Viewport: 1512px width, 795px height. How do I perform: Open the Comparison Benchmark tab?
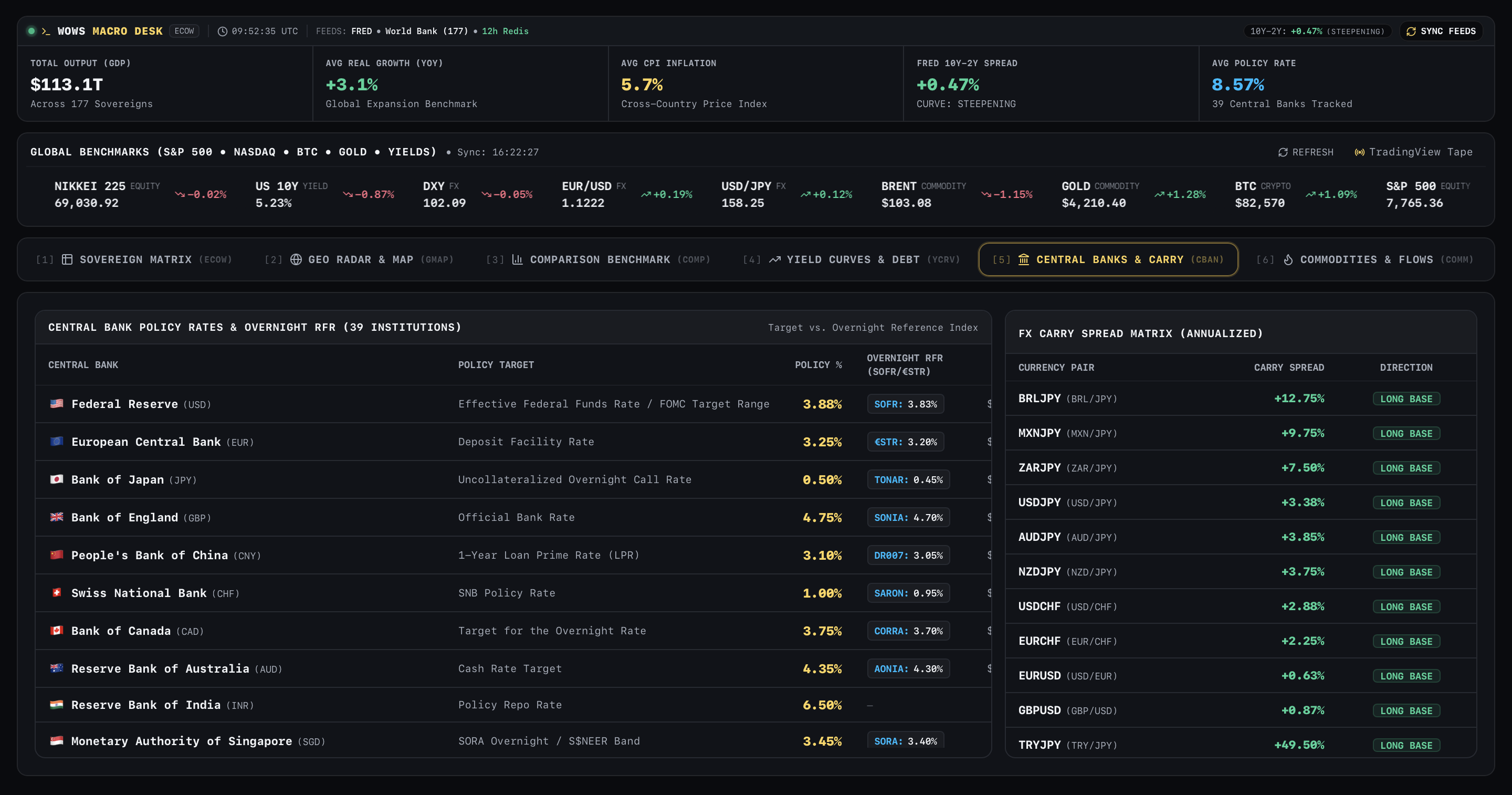tap(598, 259)
